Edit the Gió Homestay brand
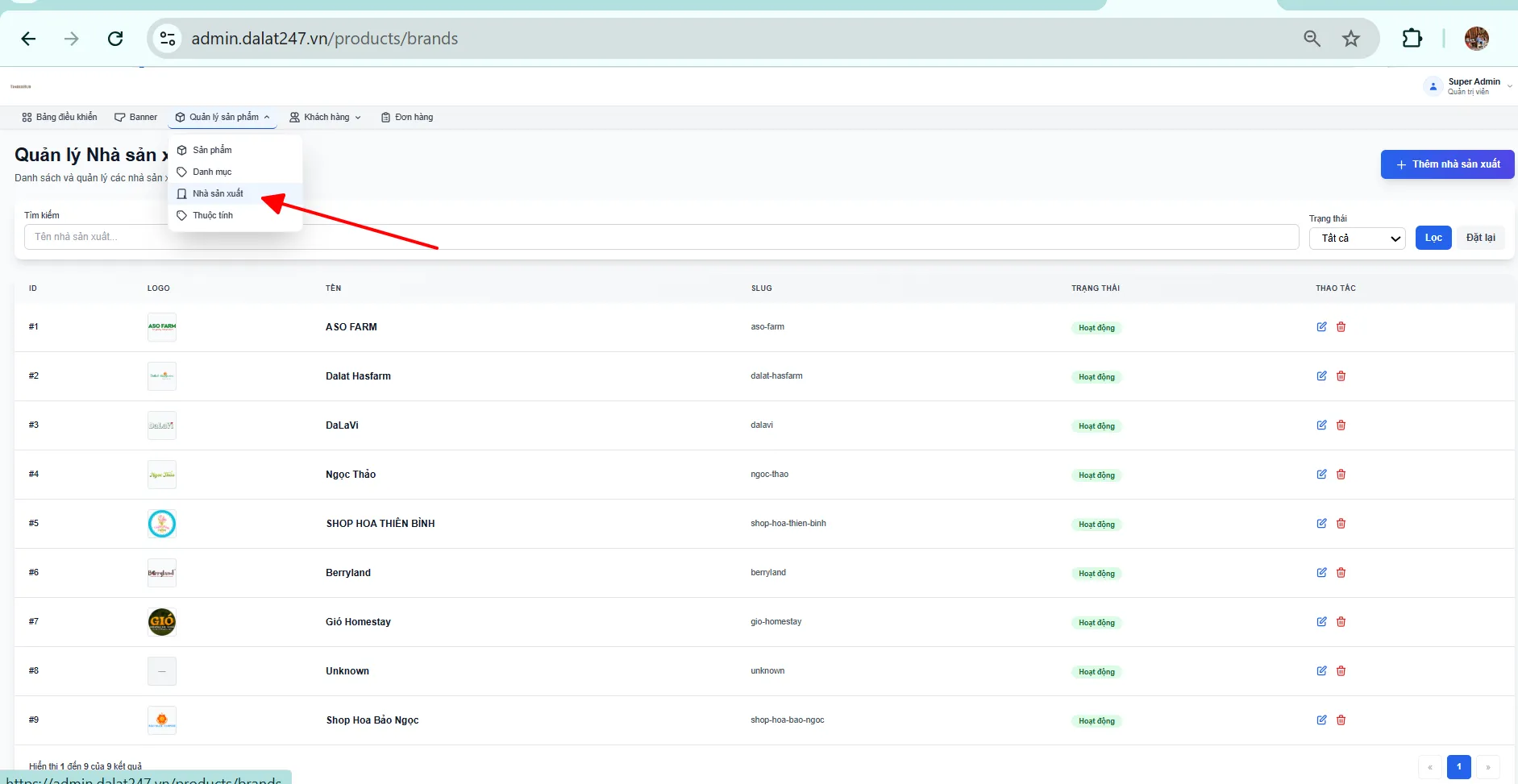This screenshot has width=1518, height=784. coord(1321,621)
